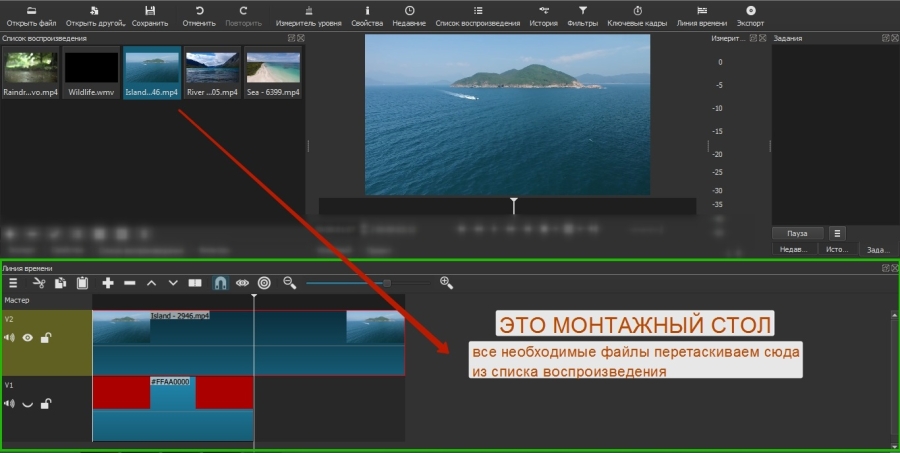Click the ripple target icon in timeline
Viewport: 900px width, 453px height.
264,283
